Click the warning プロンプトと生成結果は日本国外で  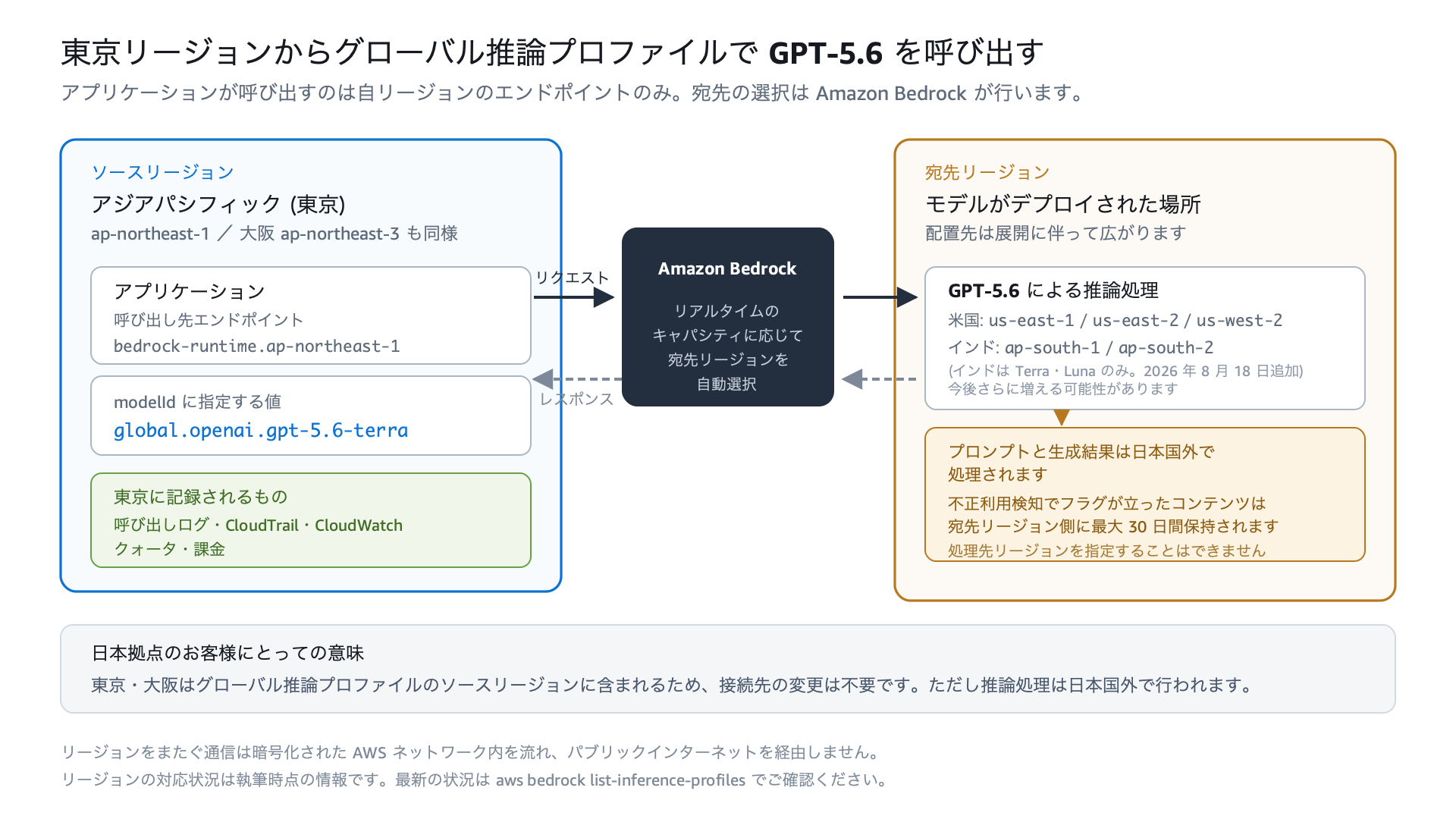[x=1081, y=452]
